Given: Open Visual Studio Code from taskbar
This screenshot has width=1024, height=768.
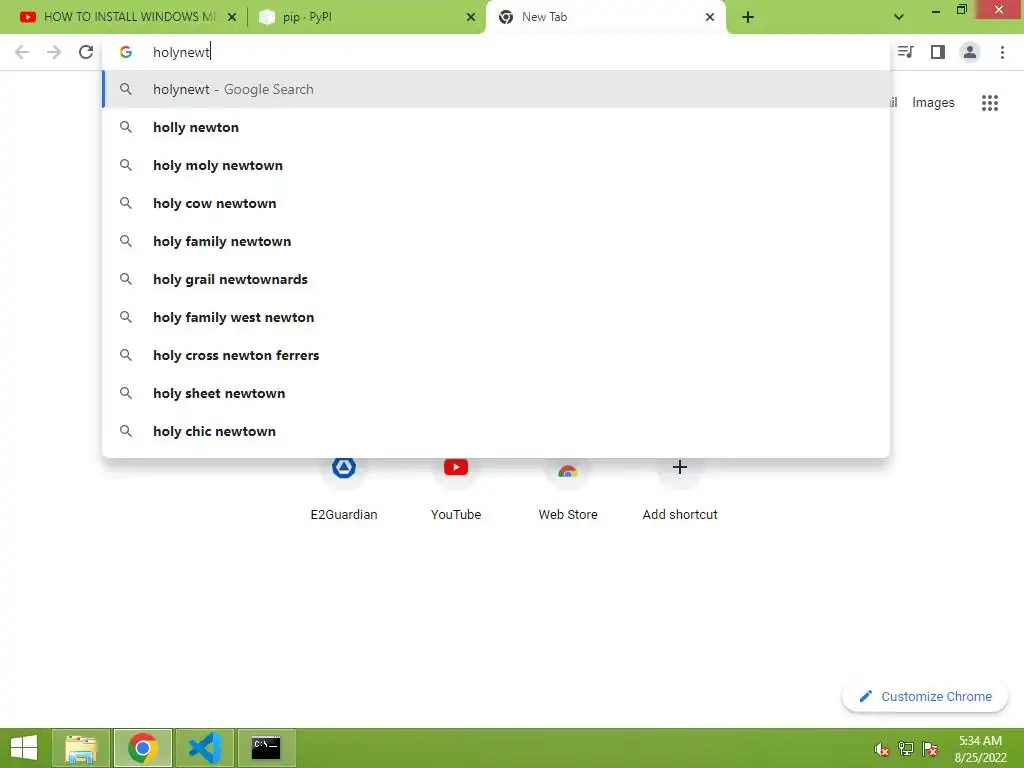Looking at the screenshot, I should [x=204, y=748].
